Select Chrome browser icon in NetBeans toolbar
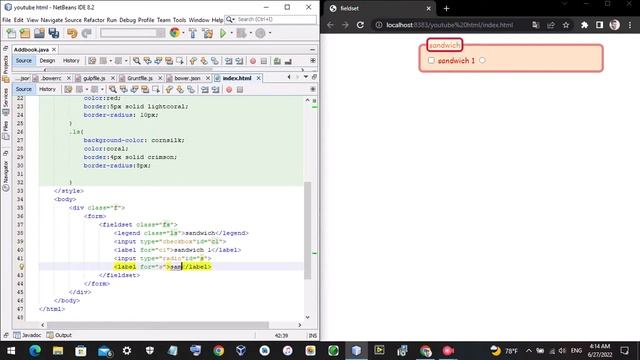The width and height of the screenshot is (640, 360). [x=175, y=33]
